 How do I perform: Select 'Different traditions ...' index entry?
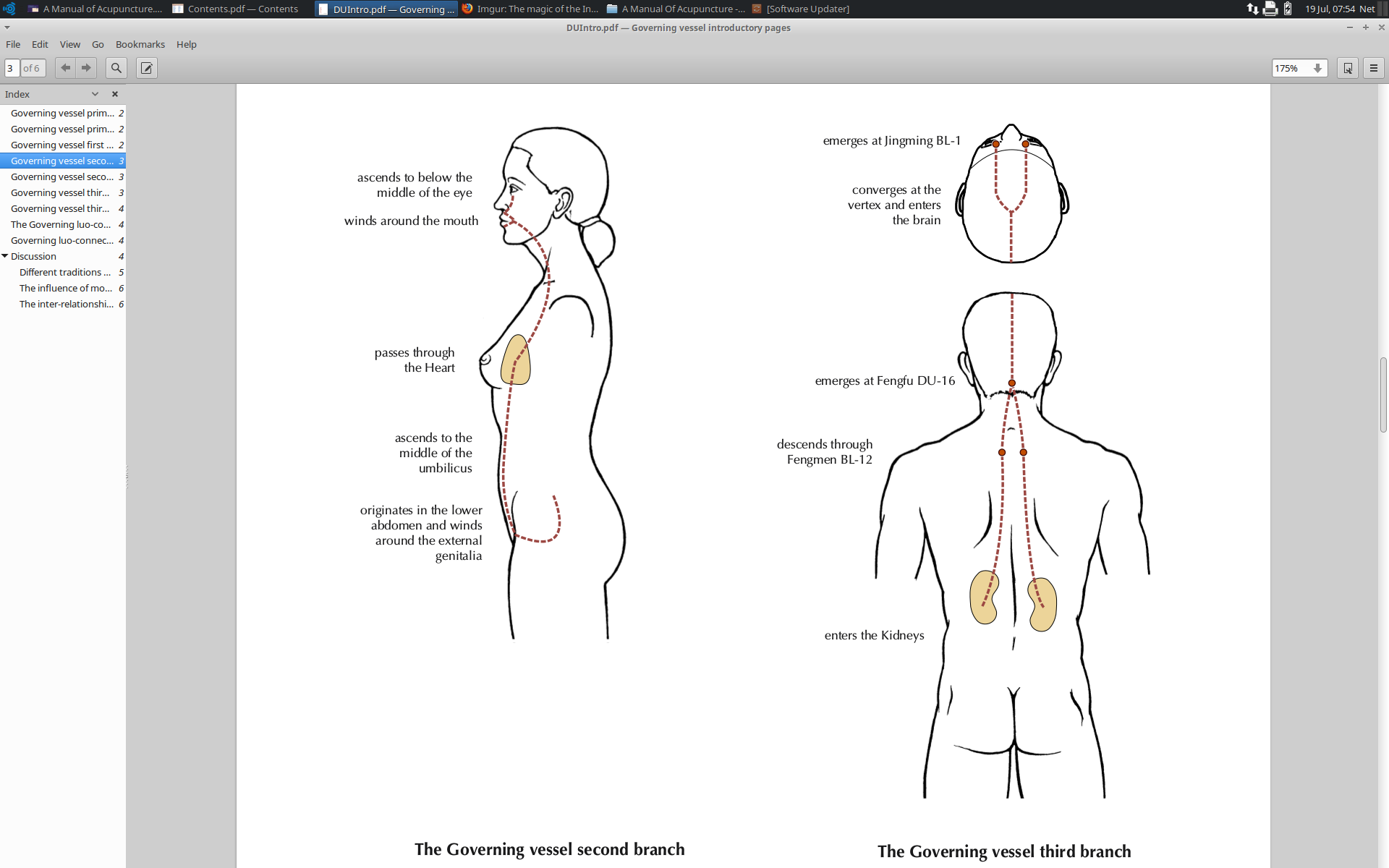[x=63, y=272]
